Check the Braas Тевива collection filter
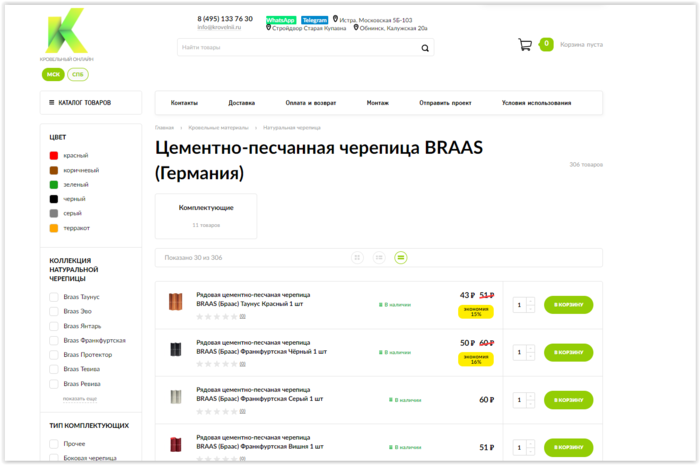The image size is (700, 465). [54, 369]
